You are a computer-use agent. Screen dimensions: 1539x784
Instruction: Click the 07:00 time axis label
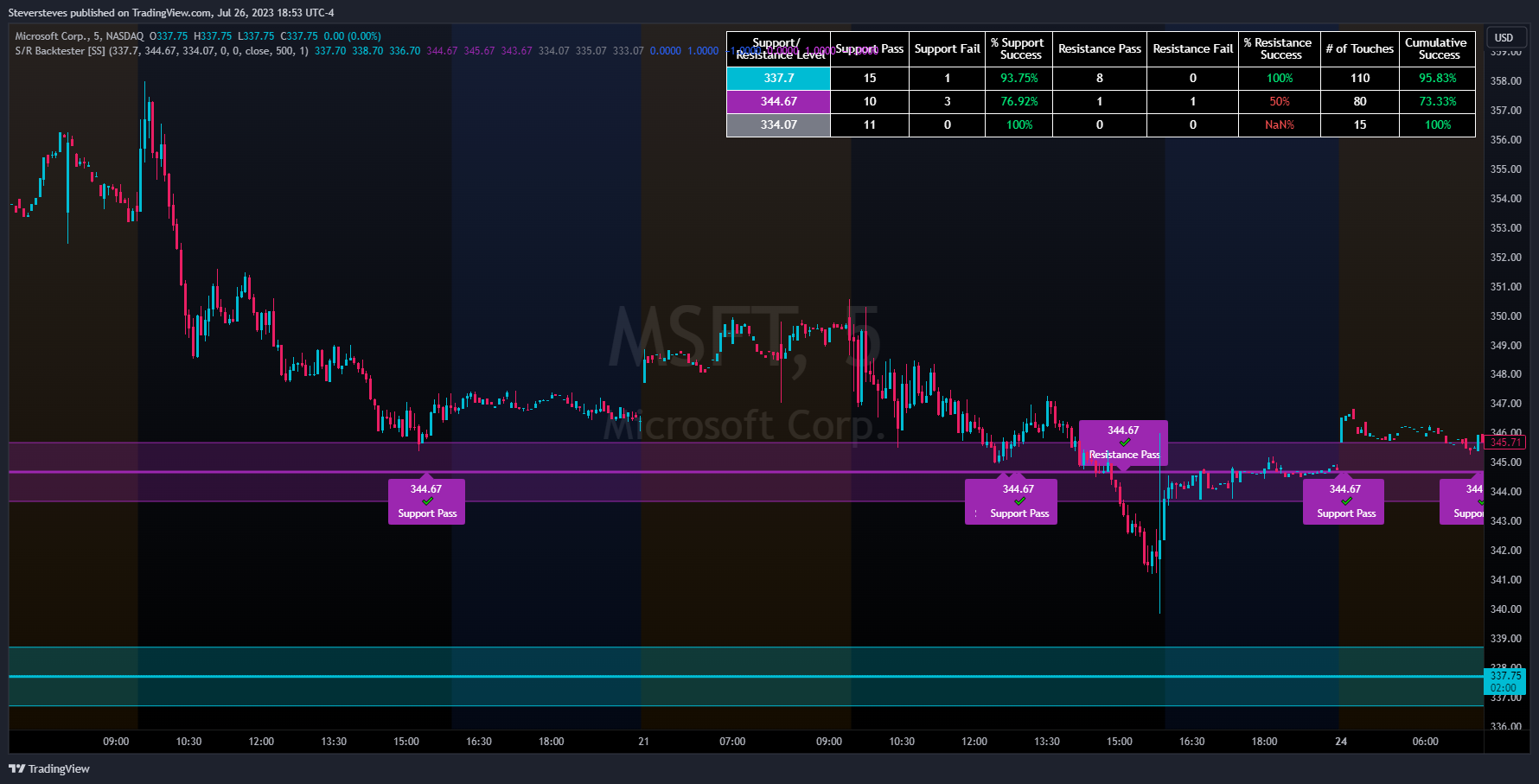tap(732, 742)
